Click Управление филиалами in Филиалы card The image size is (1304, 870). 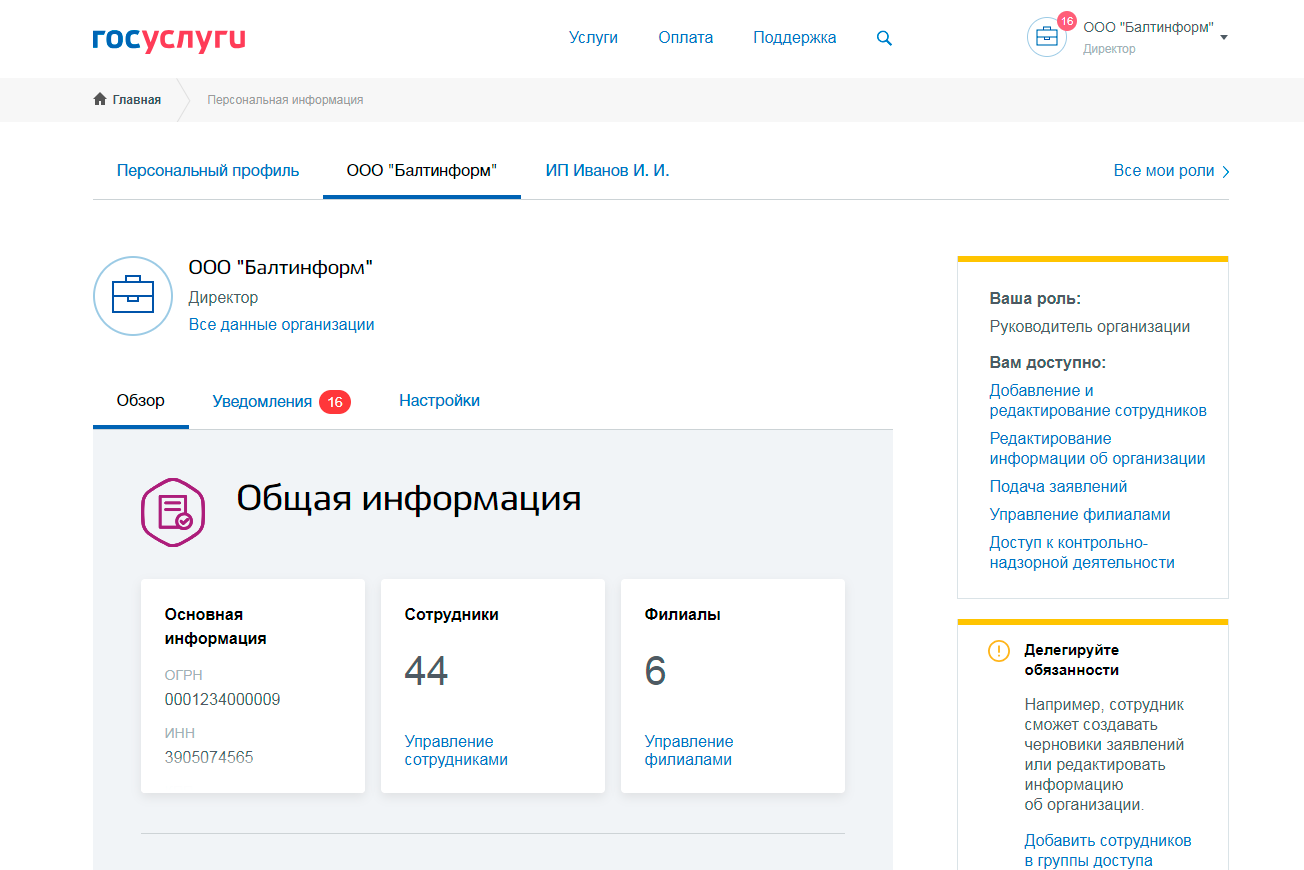[x=689, y=751]
